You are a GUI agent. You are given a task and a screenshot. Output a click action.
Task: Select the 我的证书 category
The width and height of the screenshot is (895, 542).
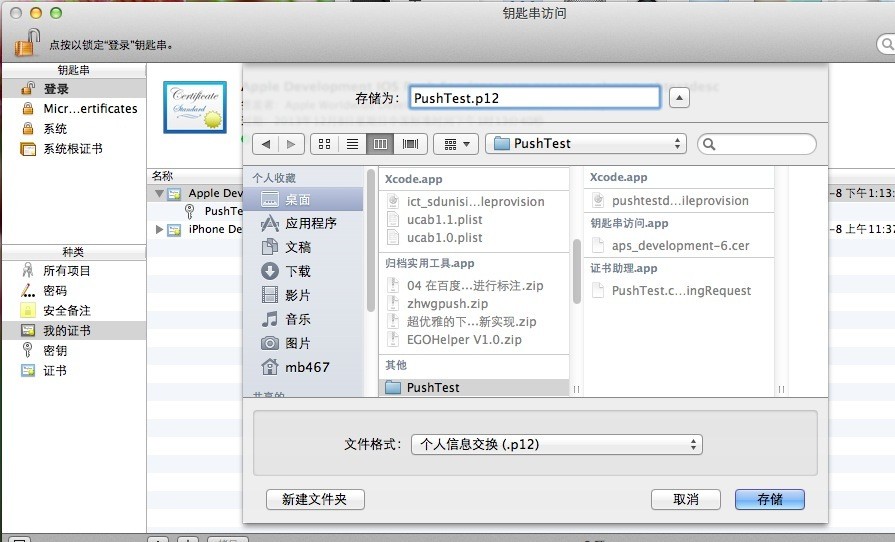[x=74, y=330]
